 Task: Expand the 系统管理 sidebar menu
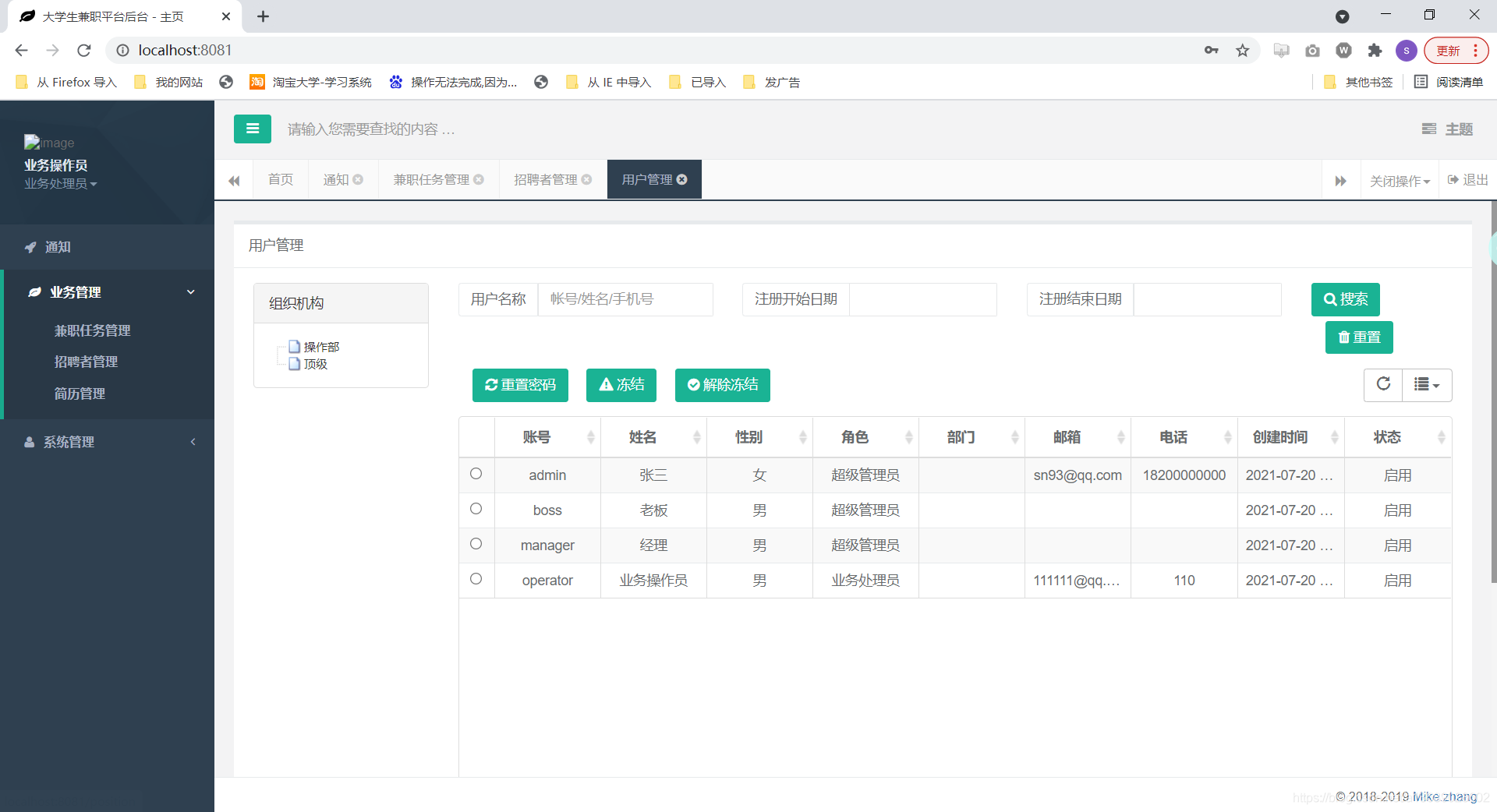point(108,442)
